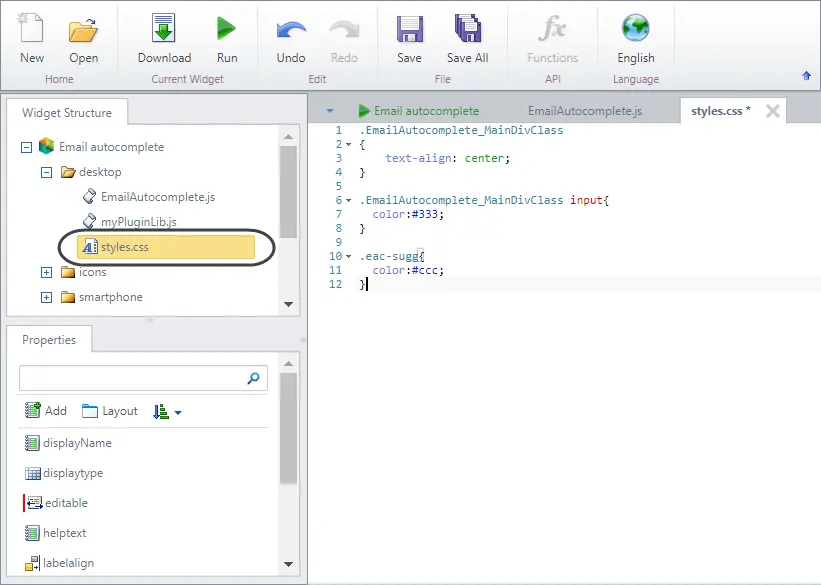
Task: Switch to the EmailAutocomplete.js editor tab
Action: point(585,111)
